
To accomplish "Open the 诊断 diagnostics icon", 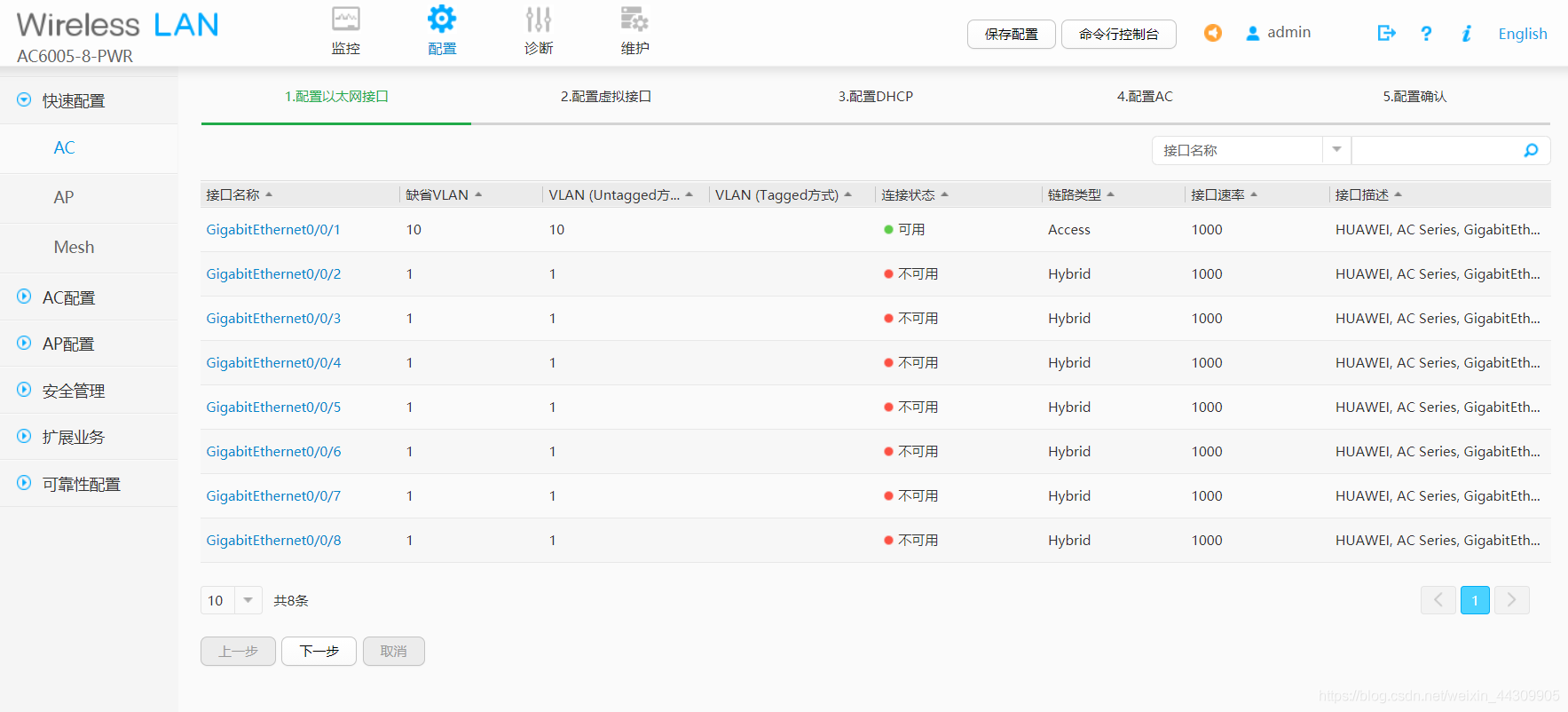I will click(538, 19).
